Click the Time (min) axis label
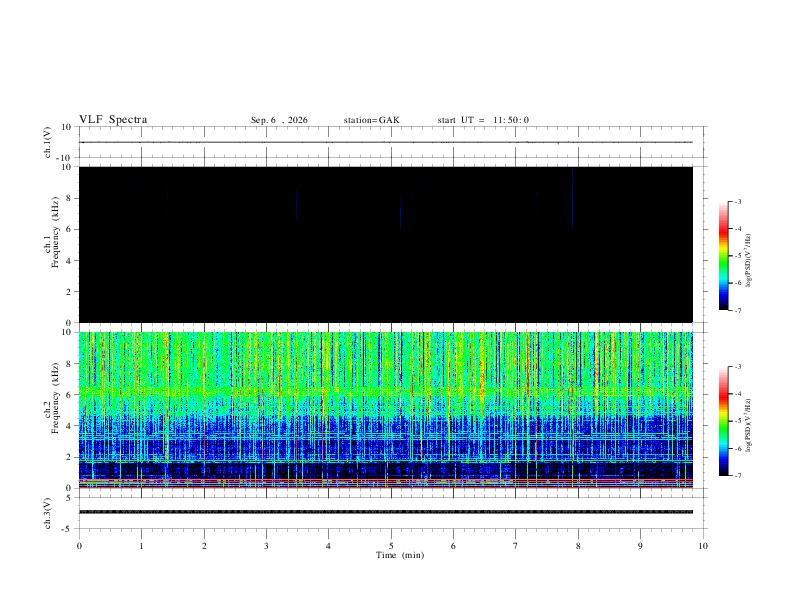Screen dimensions: 792x612 click(x=400, y=555)
